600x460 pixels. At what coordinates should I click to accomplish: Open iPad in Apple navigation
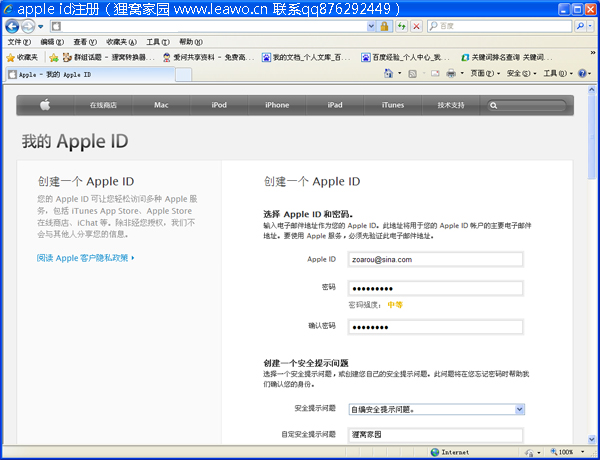point(335,105)
